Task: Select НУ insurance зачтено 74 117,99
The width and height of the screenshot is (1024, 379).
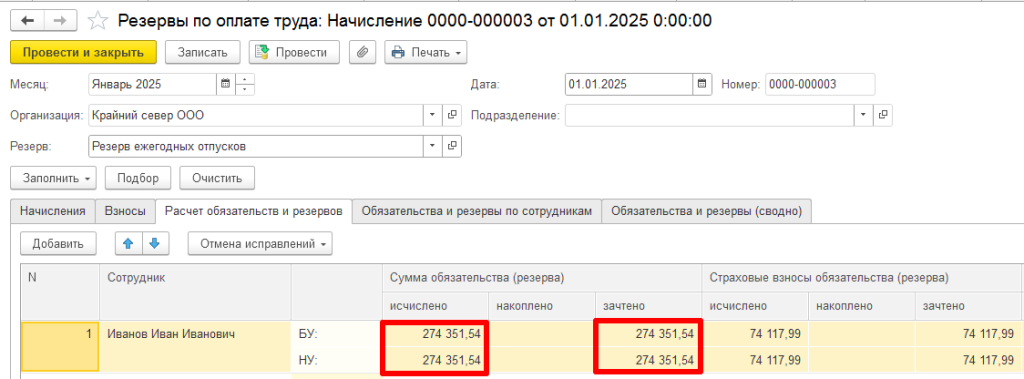Action: tap(968, 359)
